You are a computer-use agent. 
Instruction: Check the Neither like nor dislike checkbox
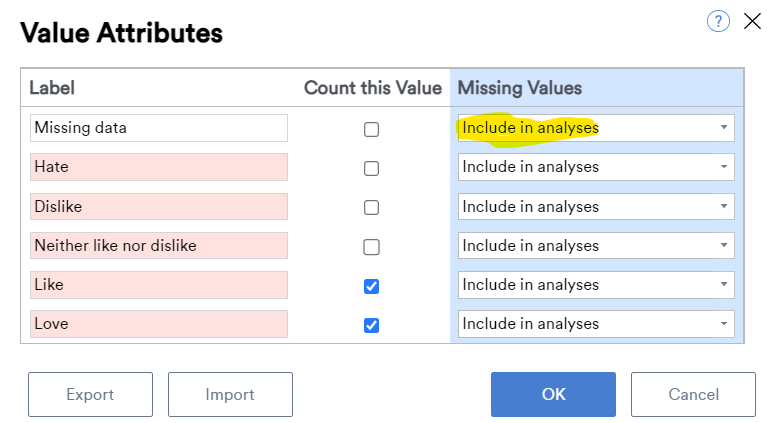[372, 246]
